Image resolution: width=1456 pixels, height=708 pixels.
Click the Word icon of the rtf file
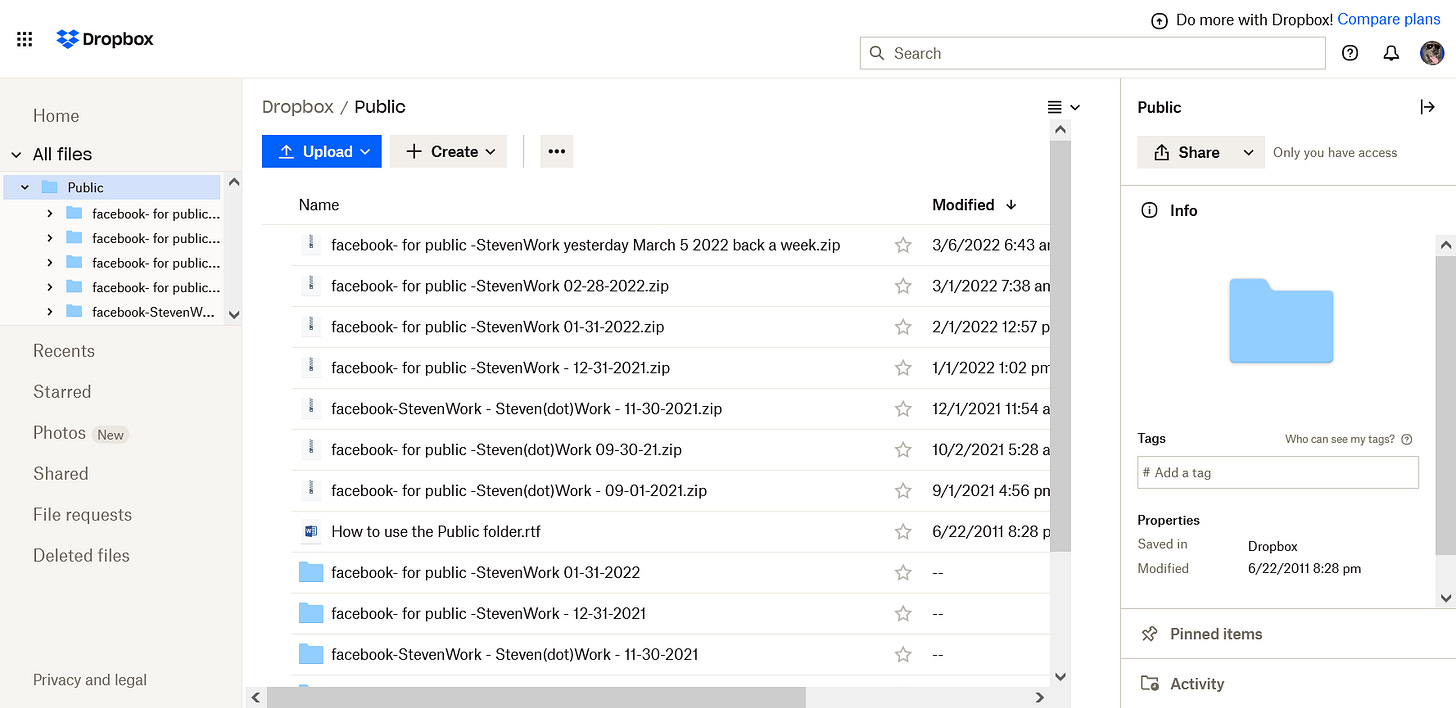pos(310,531)
